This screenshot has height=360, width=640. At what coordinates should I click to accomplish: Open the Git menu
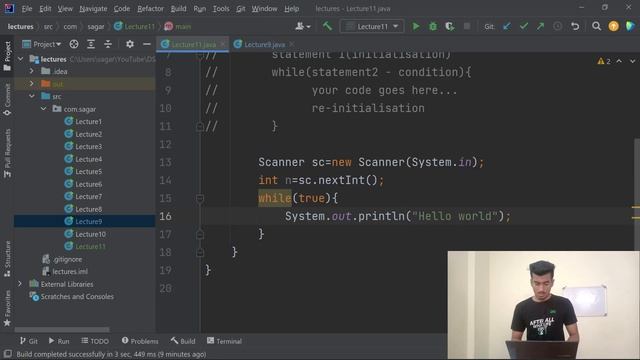pos(241,9)
